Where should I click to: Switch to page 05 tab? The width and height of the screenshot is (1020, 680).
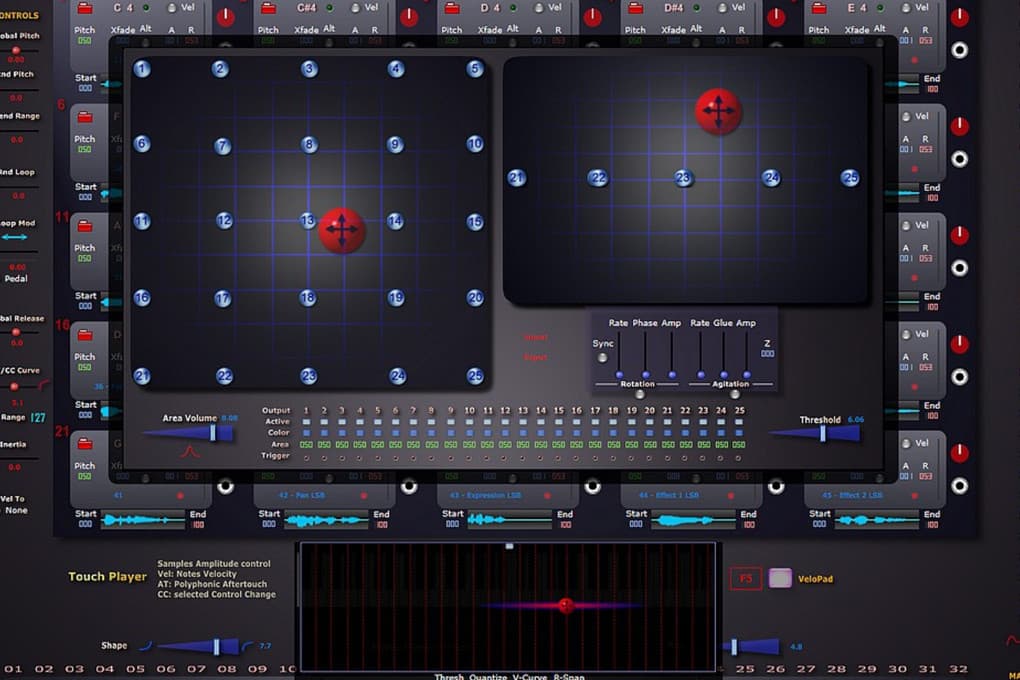pos(135,668)
